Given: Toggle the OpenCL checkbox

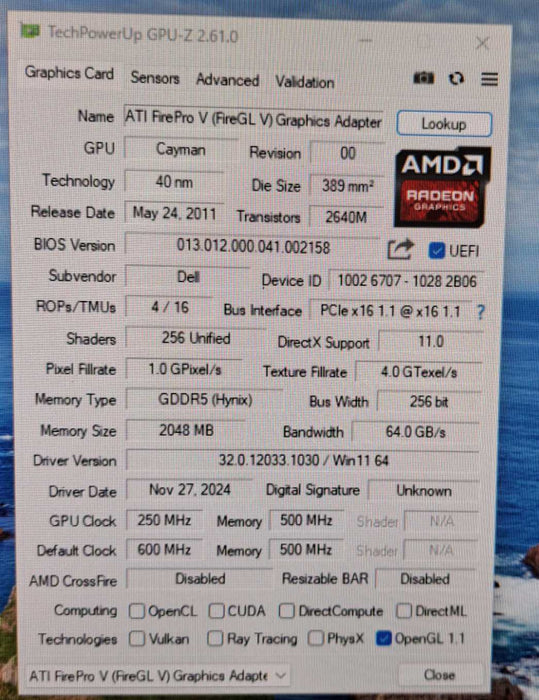Looking at the screenshot, I should pos(137,611).
